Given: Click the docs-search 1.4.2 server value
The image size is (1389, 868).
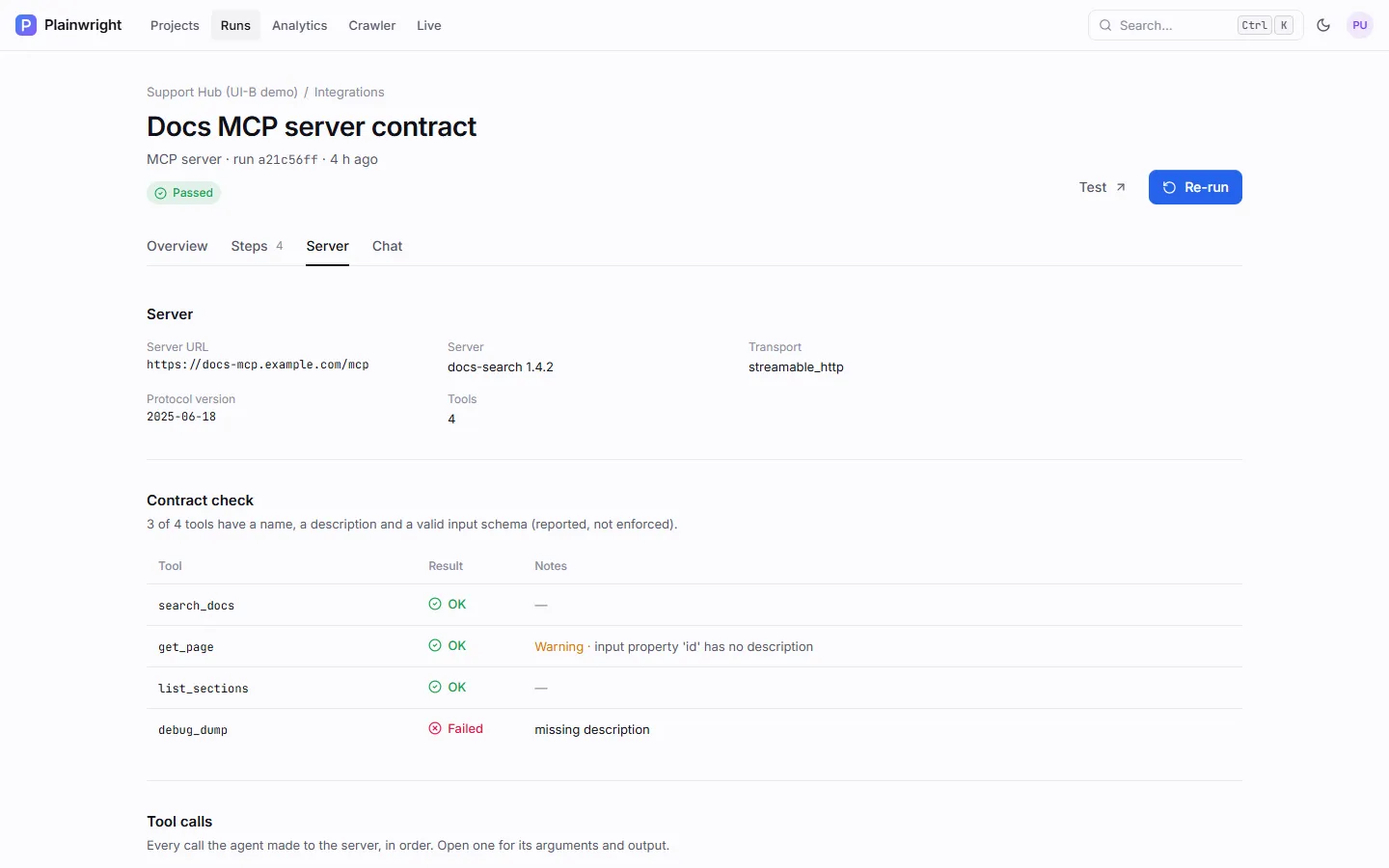Looking at the screenshot, I should pyautogui.click(x=501, y=366).
